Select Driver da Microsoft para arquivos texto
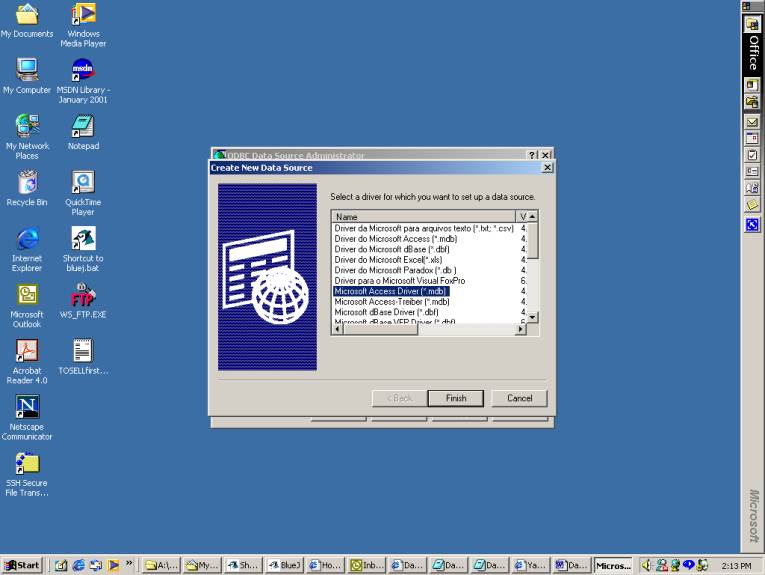The width and height of the screenshot is (765, 575). [x=424, y=228]
